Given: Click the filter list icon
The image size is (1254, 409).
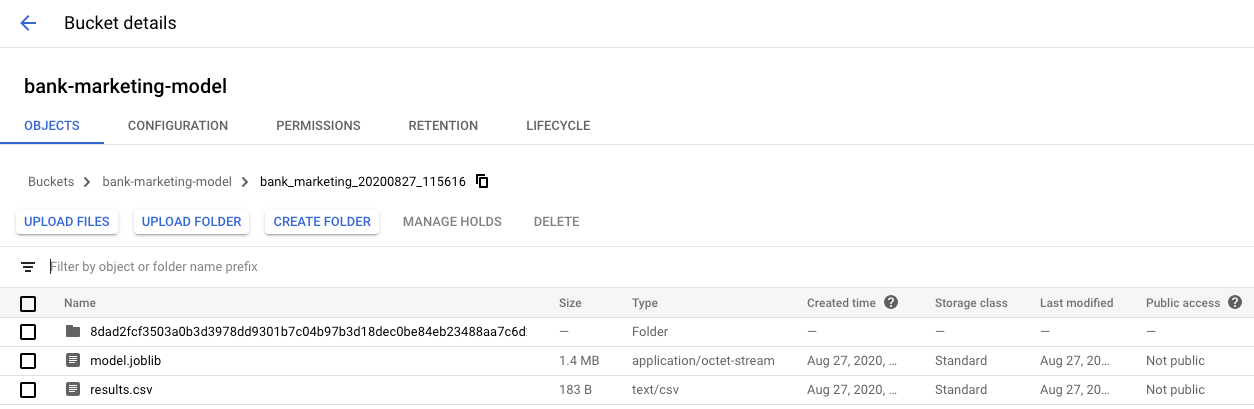Looking at the screenshot, I should click(28, 267).
